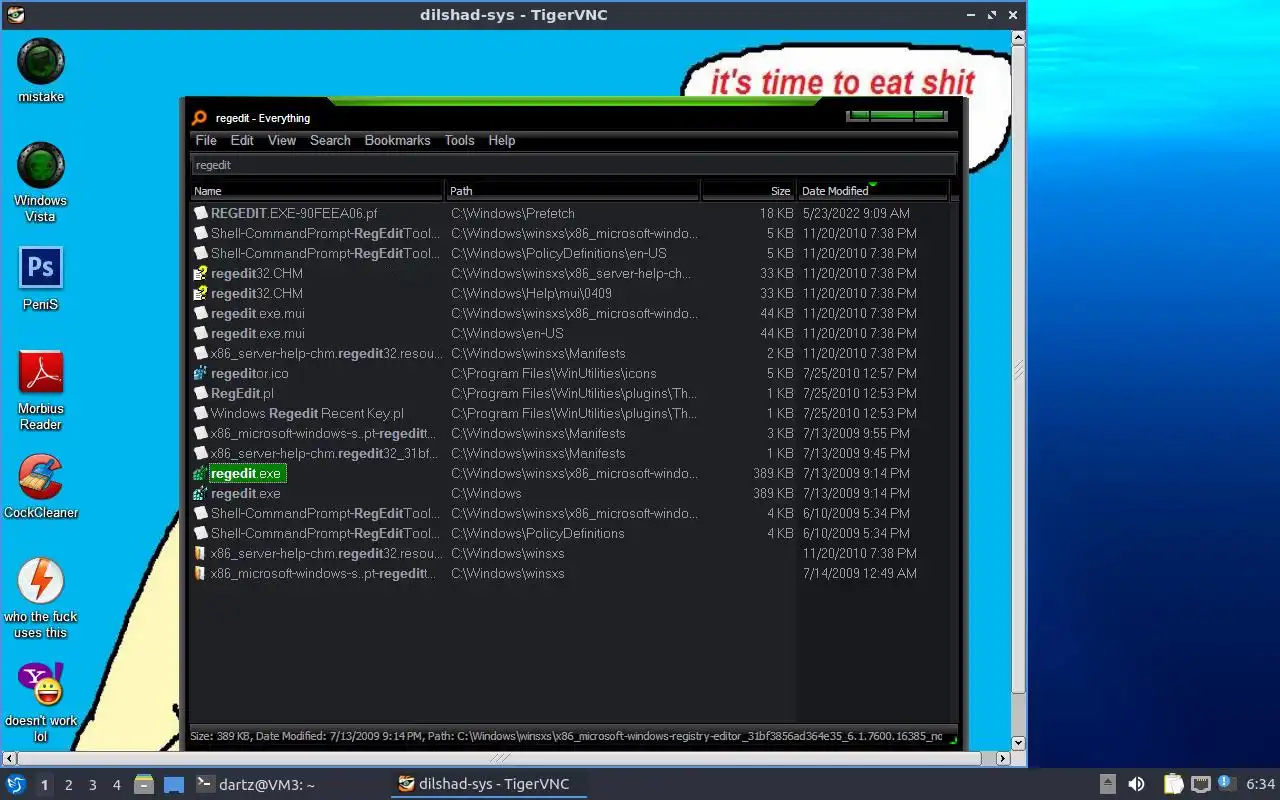Switch to workspace 4 on the taskbar
The width and height of the screenshot is (1280, 800).
point(116,785)
